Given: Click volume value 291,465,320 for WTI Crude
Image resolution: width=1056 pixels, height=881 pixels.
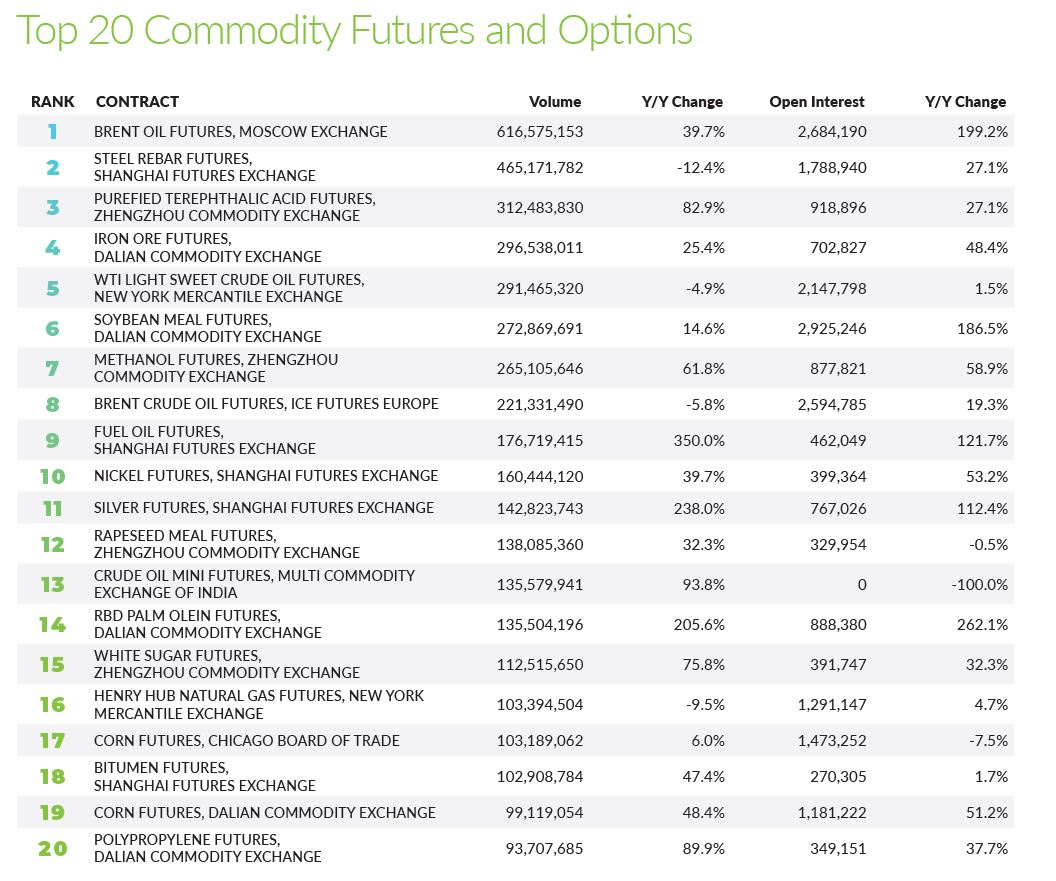Looking at the screenshot, I should click(539, 288).
